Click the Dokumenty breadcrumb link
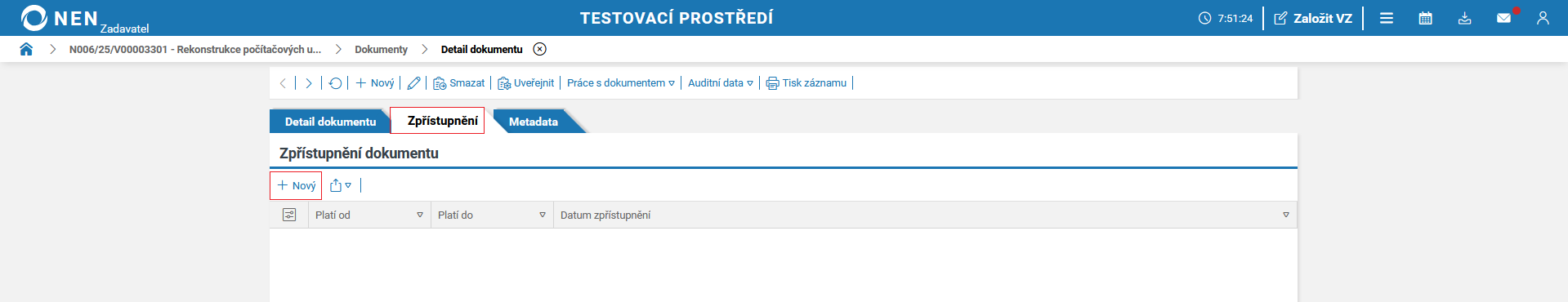Image resolution: width=1568 pixels, height=302 pixels. pos(381,50)
